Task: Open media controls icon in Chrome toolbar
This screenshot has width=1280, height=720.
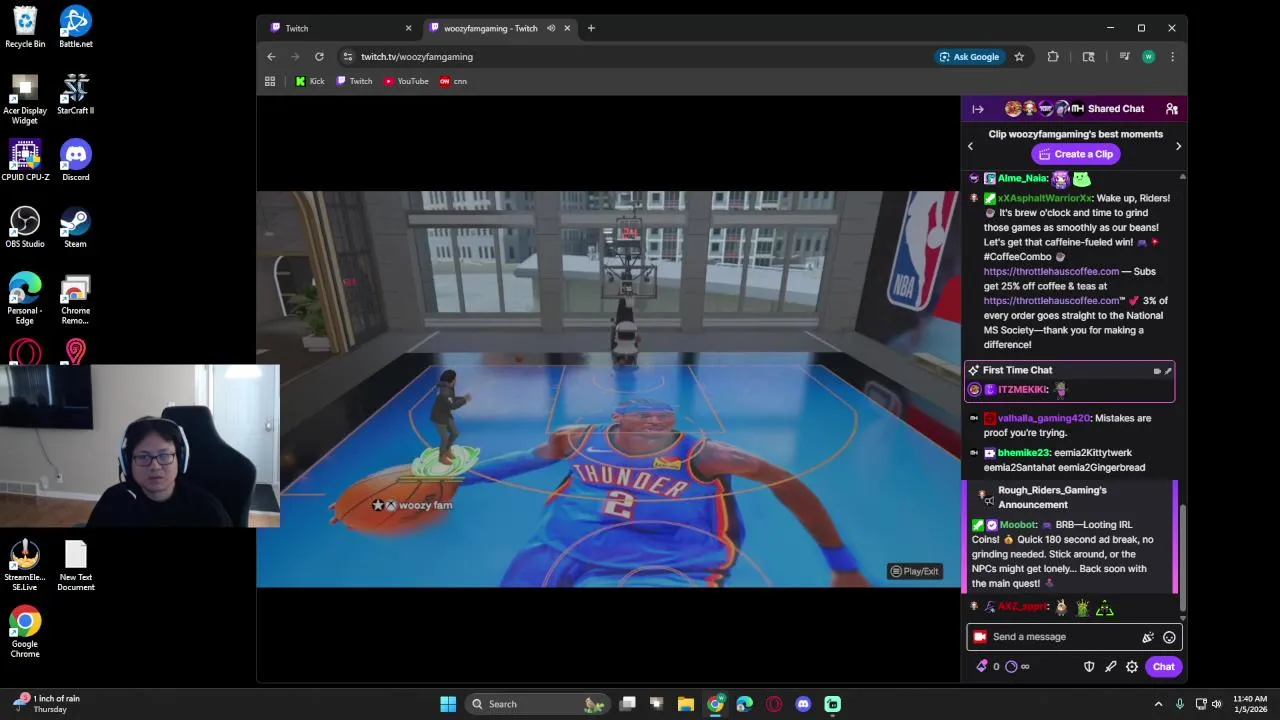Action: (1125, 57)
